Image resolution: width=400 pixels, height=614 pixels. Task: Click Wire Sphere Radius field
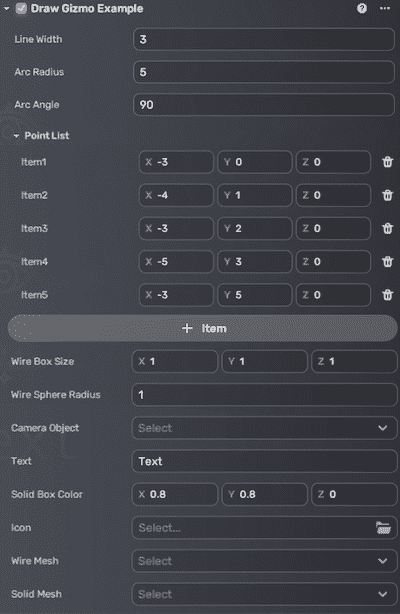click(264, 395)
